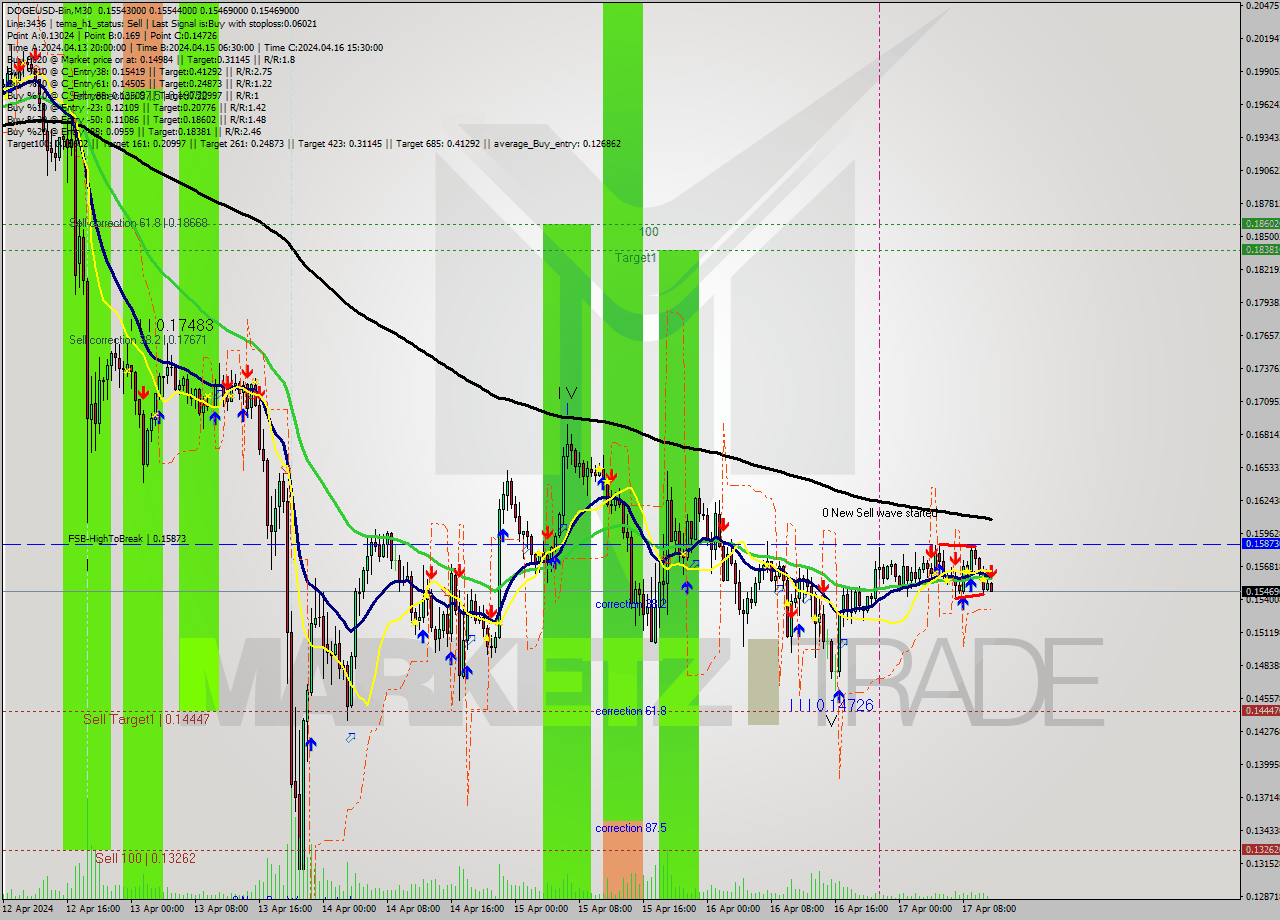The width and height of the screenshot is (1280, 920).
Task: Click the '13 Apr 08:00' time axis label
Action: [x=221, y=909]
